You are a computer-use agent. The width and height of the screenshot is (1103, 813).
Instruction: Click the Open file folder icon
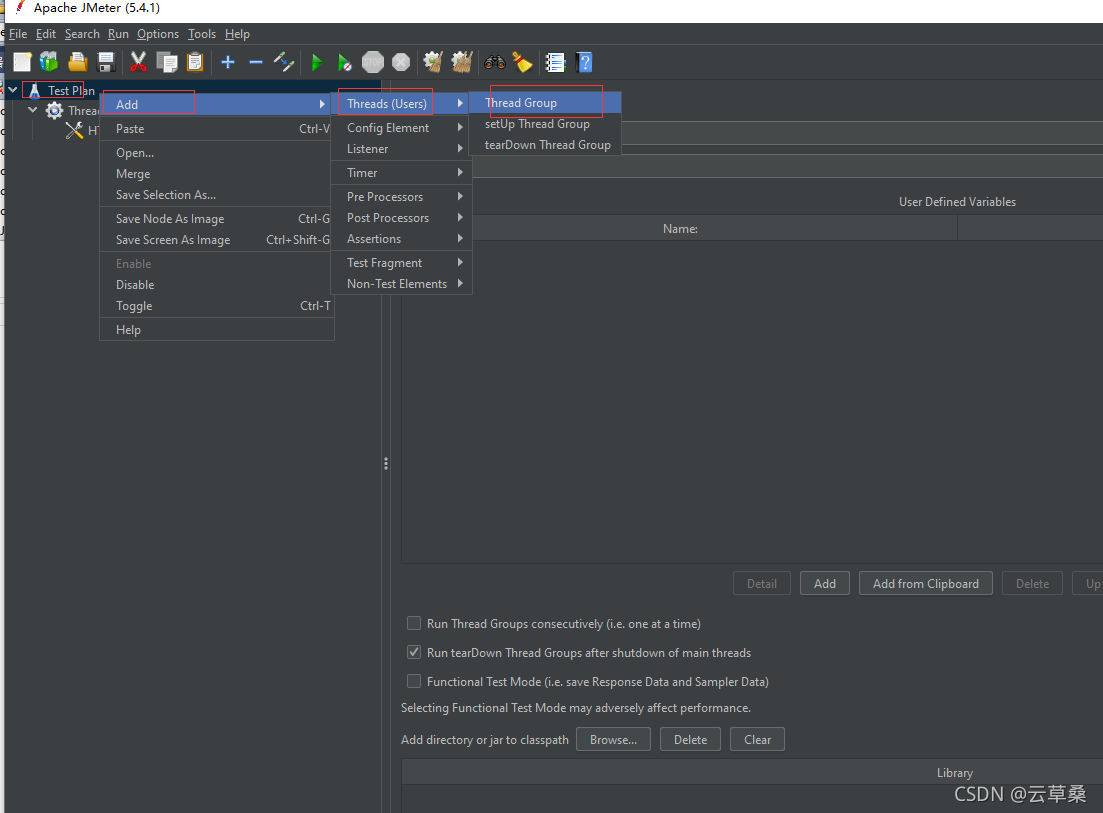[77, 62]
